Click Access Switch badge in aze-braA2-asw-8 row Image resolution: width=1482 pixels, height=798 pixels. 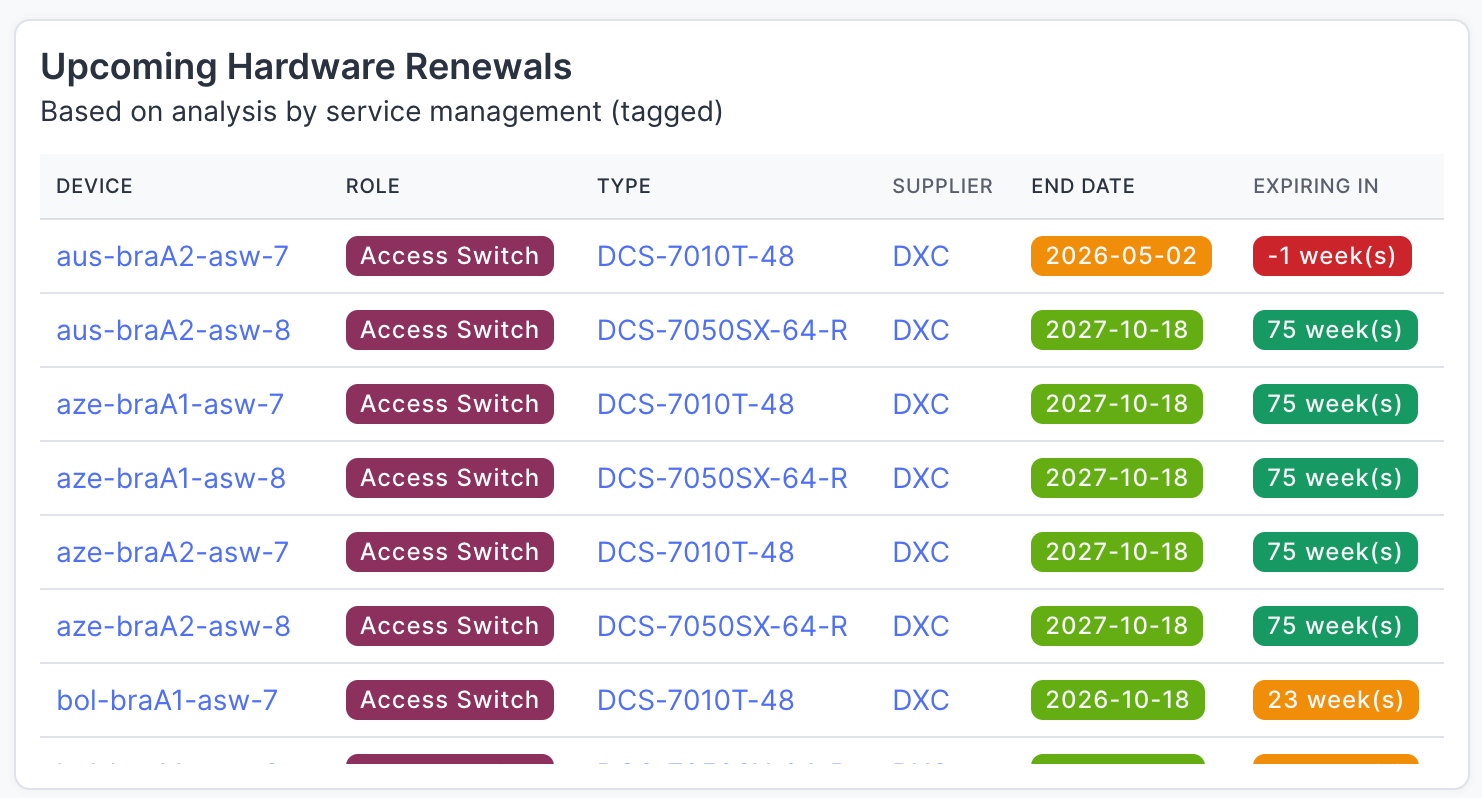tap(450, 626)
